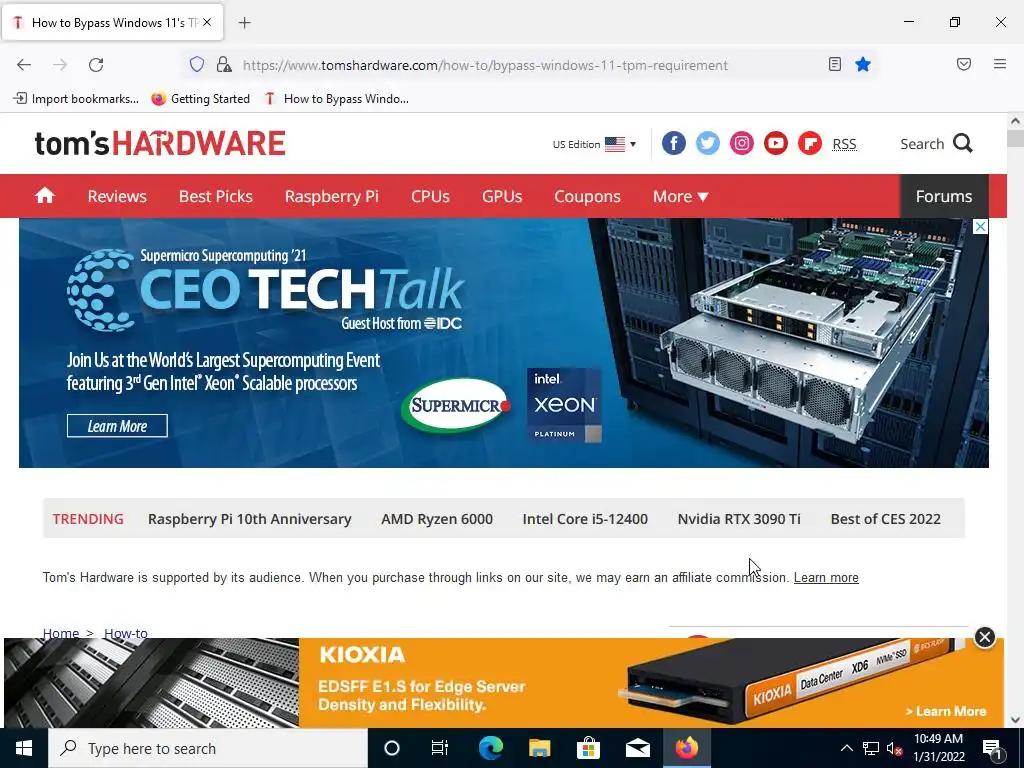Open a new browser tab
This screenshot has width=1024, height=768.
click(244, 23)
